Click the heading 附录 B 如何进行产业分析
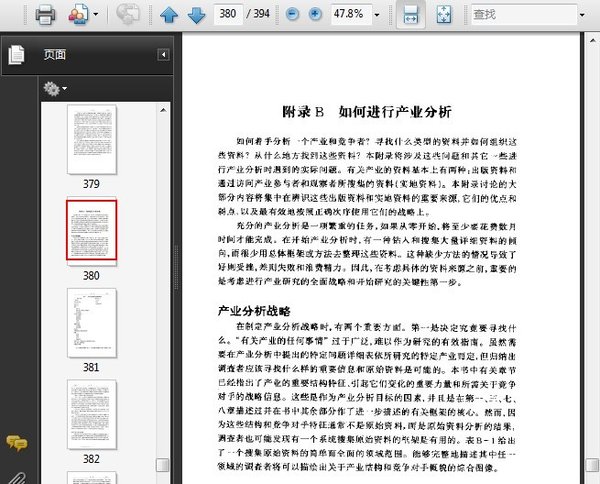The image size is (600, 484). coord(367,112)
